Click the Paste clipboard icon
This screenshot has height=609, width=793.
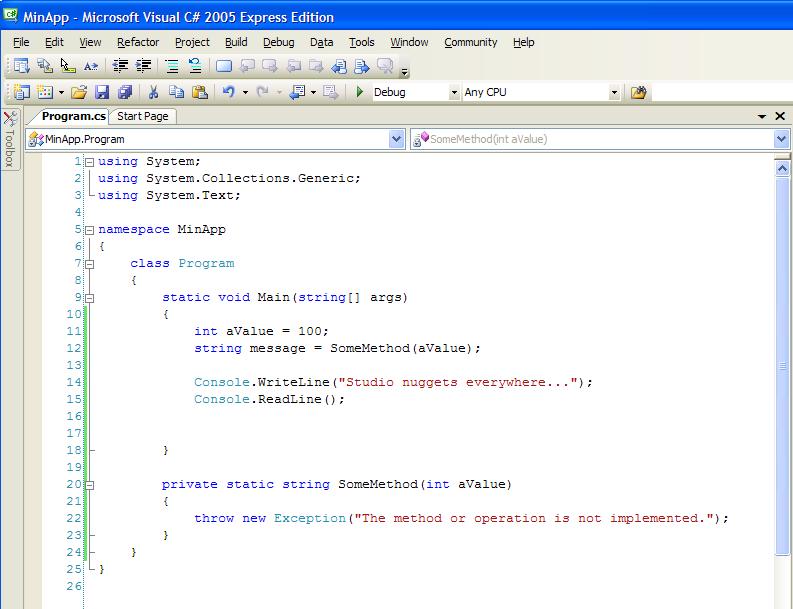(x=200, y=92)
